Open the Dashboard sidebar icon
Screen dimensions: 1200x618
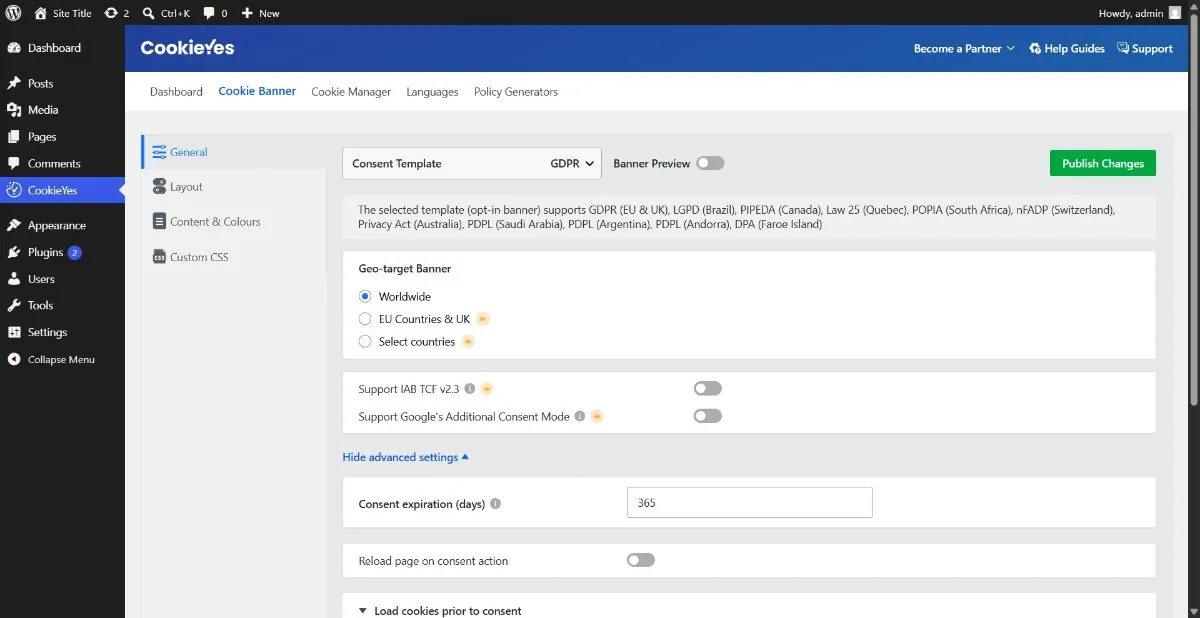click(14, 48)
